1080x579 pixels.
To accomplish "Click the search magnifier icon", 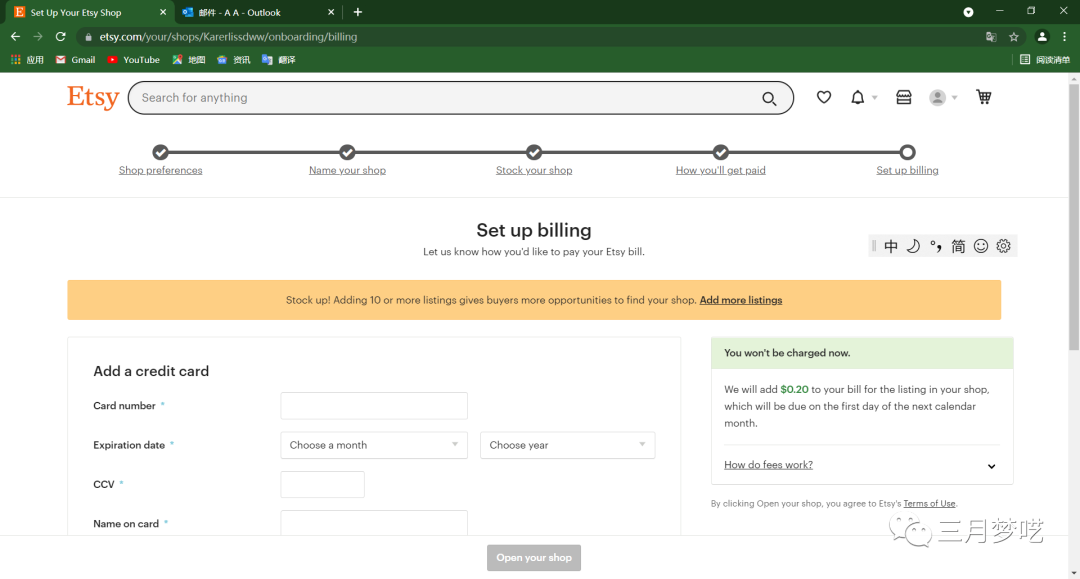I will [x=769, y=98].
